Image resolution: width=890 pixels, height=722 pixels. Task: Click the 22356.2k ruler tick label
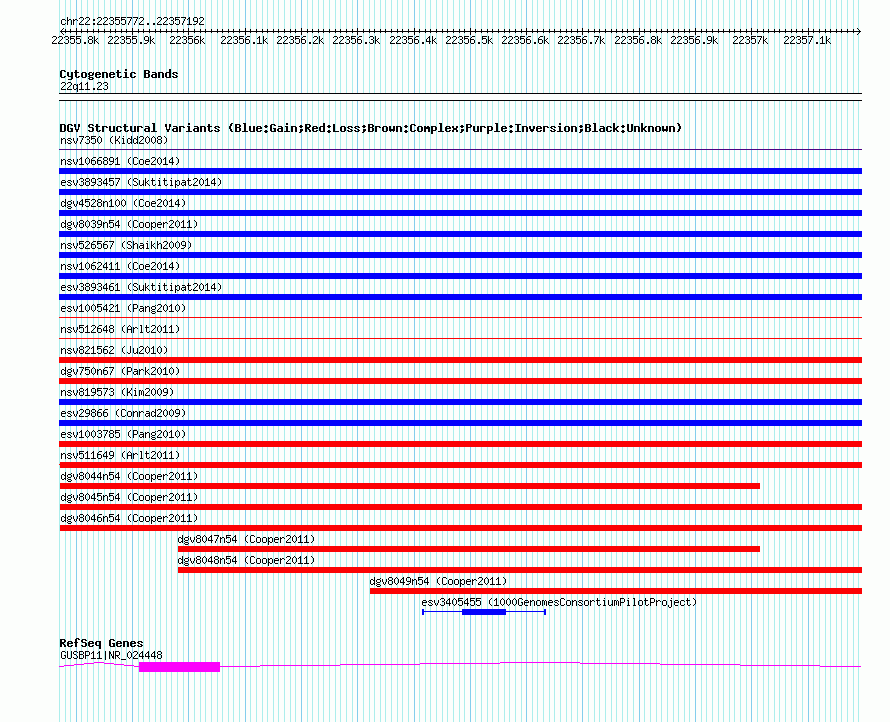(x=300, y=40)
